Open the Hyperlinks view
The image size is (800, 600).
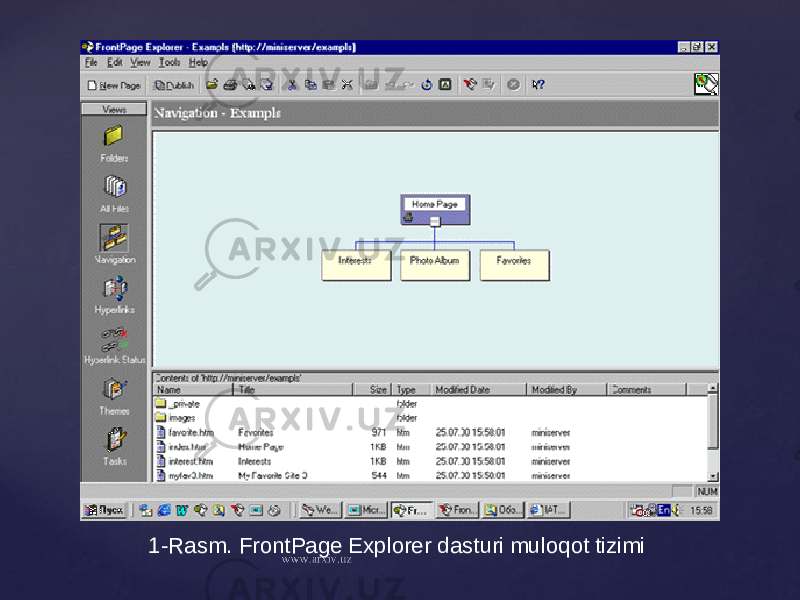[114, 295]
